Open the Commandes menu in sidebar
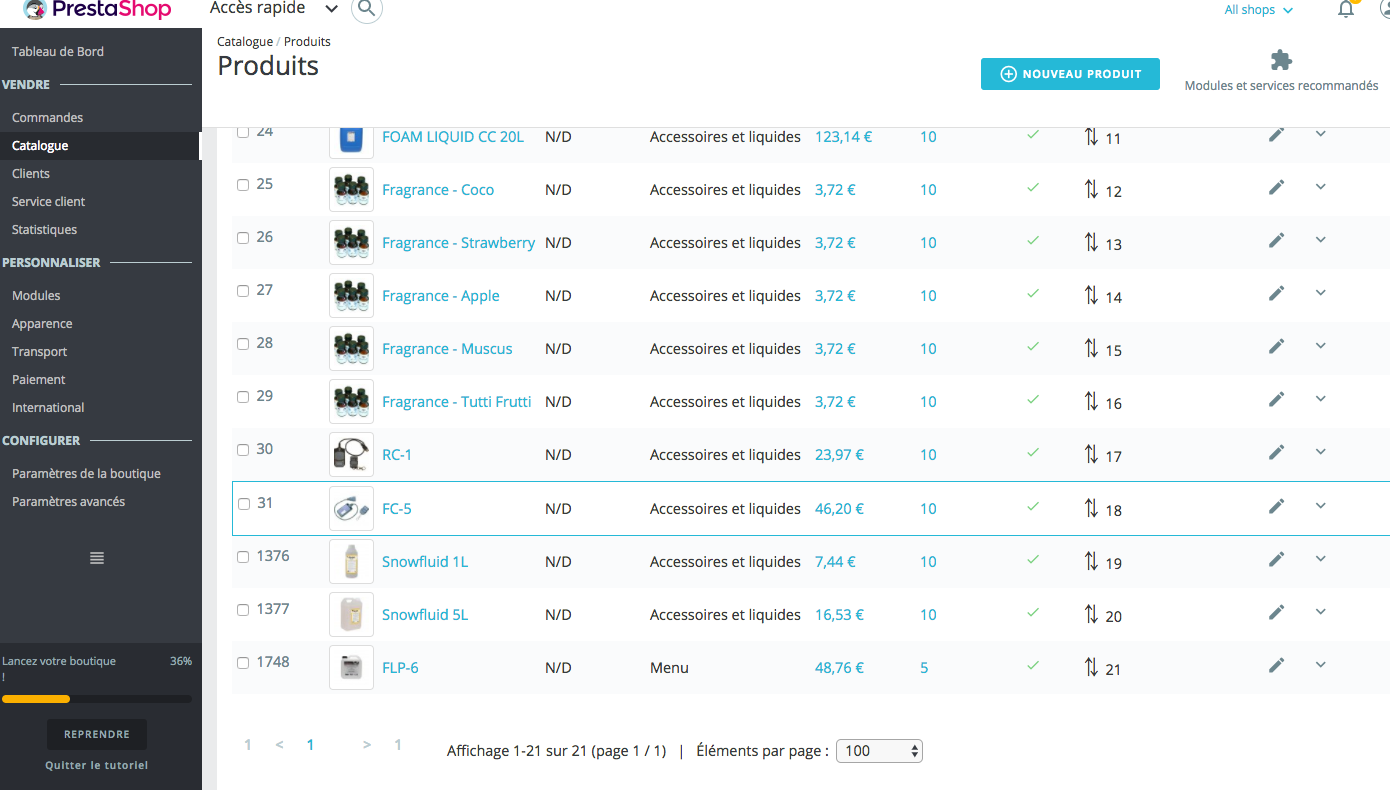Image resolution: width=1390 pixels, height=790 pixels. pyautogui.click(x=47, y=117)
